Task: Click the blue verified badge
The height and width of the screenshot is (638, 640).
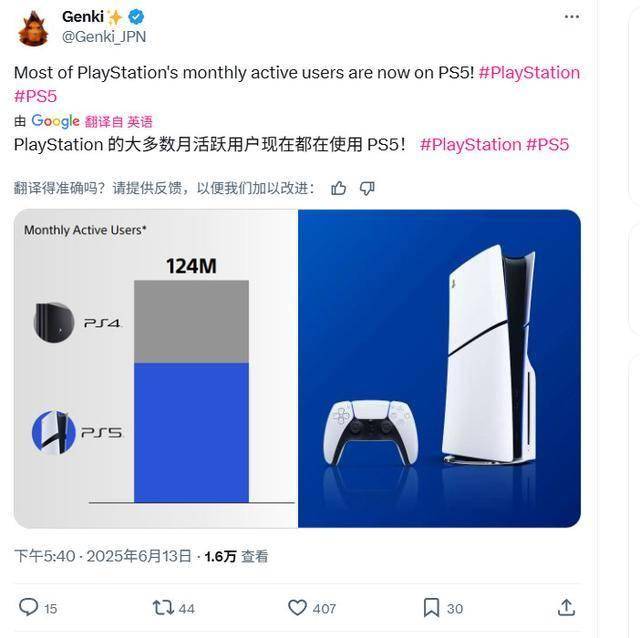Action: (136, 17)
